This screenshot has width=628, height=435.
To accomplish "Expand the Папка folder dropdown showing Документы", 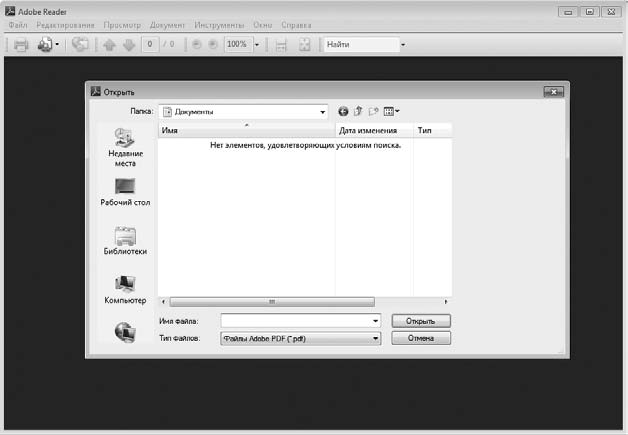I will click(x=322, y=112).
